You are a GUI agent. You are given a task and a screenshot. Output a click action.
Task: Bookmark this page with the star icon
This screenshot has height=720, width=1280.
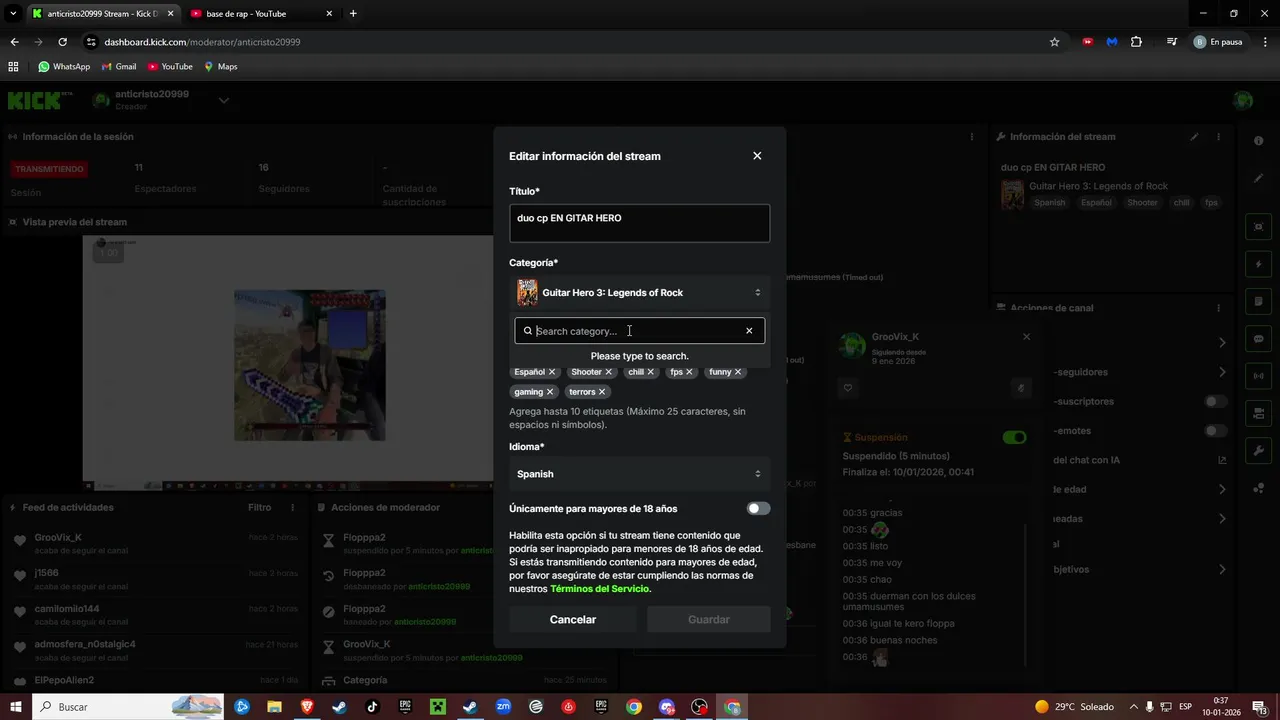tap(1054, 42)
